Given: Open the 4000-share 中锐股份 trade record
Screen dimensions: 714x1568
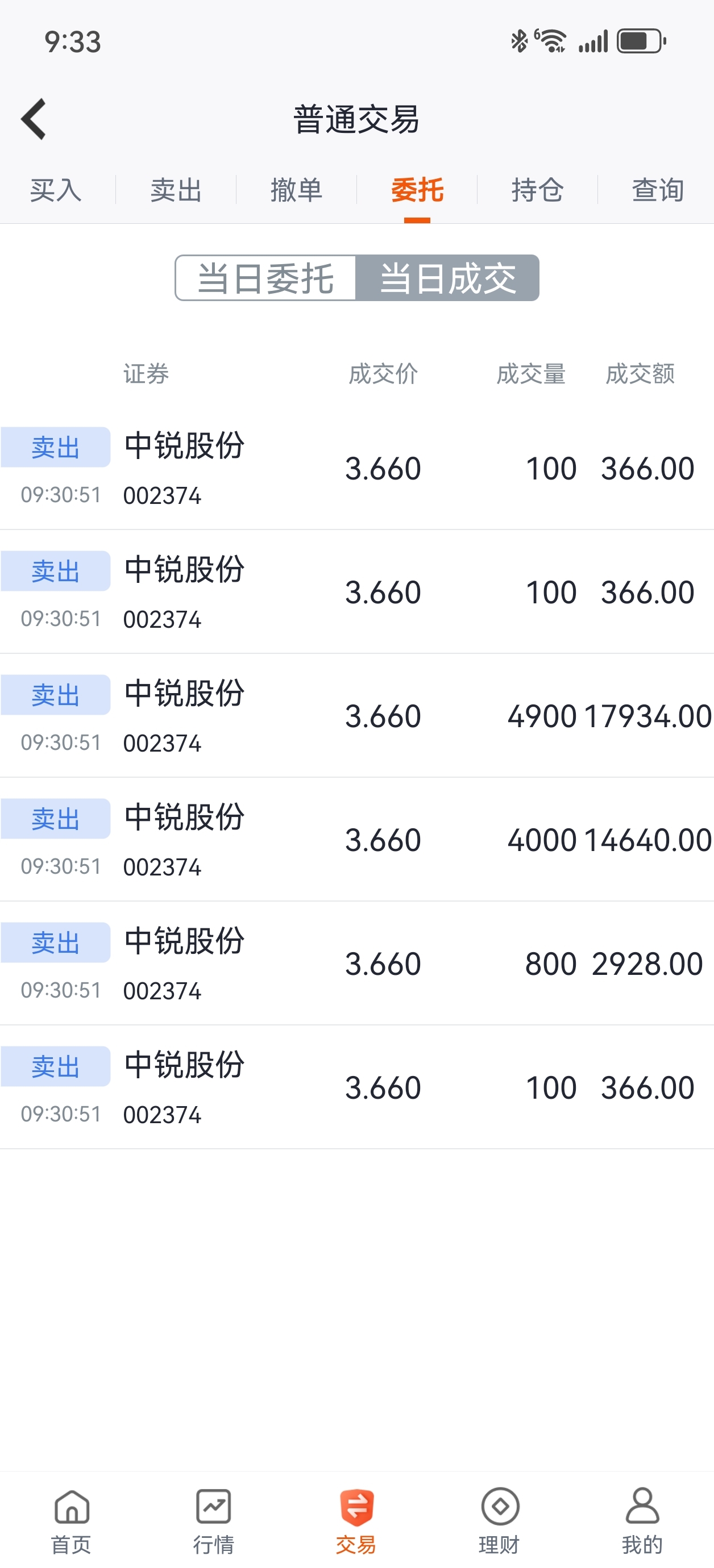Looking at the screenshot, I should pyautogui.click(x=357, y=840).
